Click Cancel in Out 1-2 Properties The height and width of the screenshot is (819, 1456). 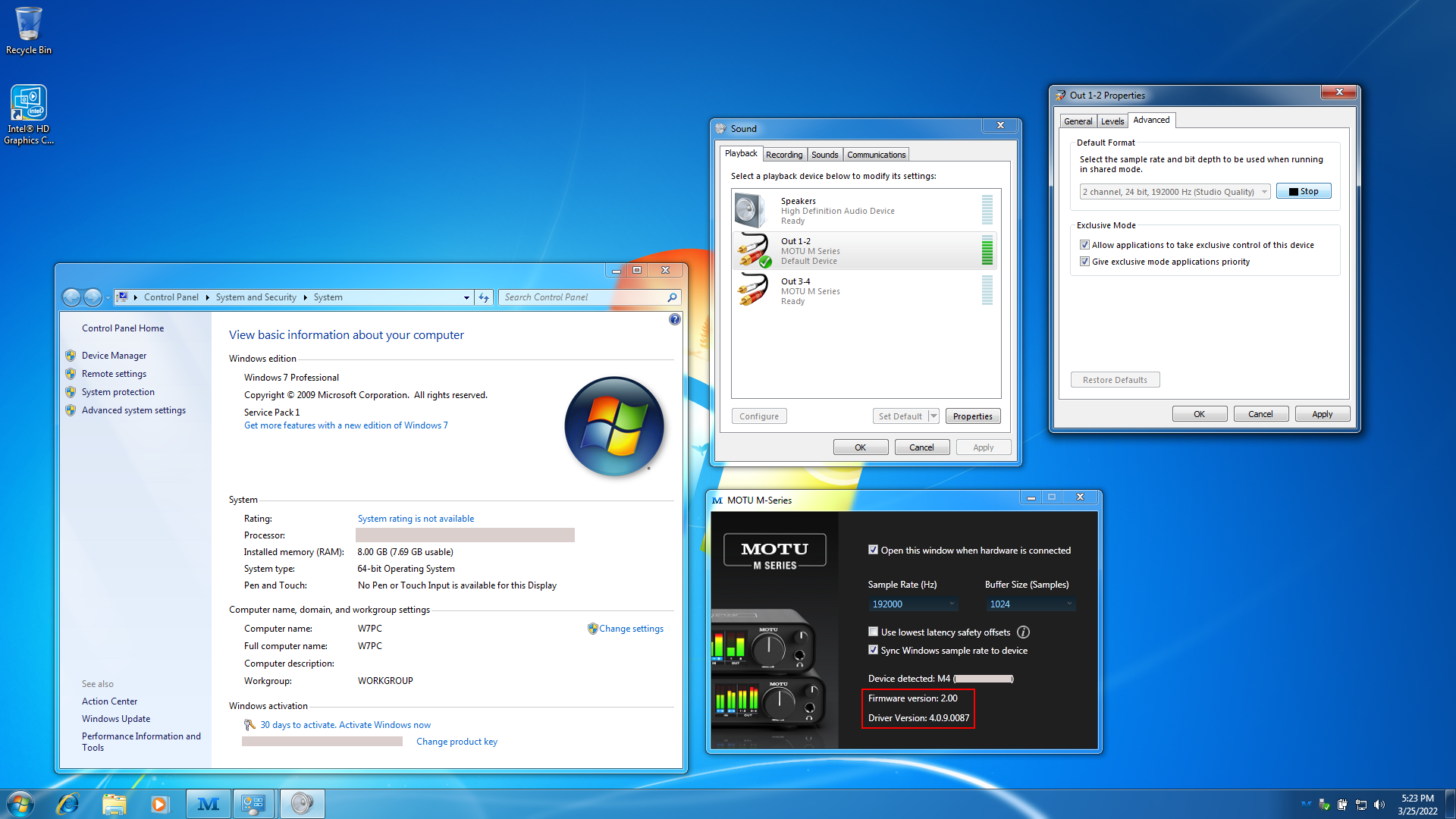click(x=1260, y=414)
